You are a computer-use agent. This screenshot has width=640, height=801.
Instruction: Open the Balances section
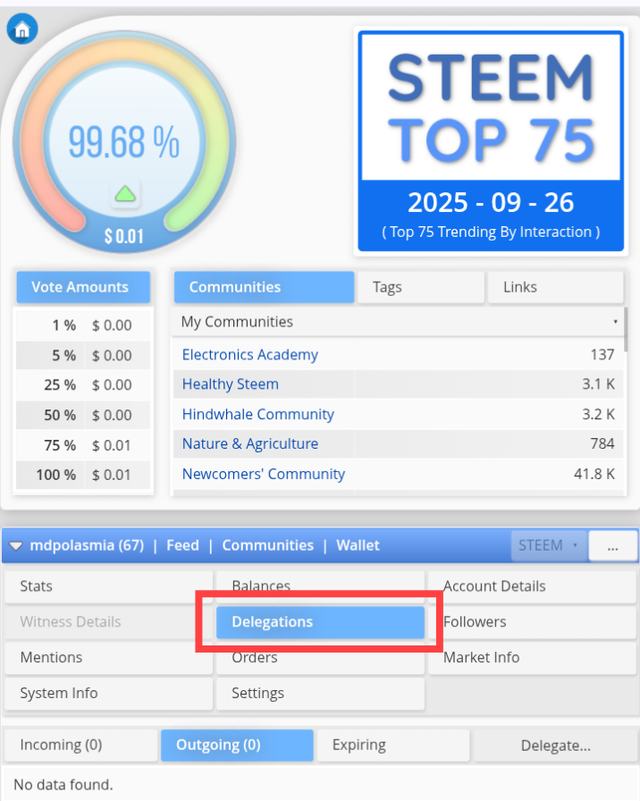[x=320, y=586]
